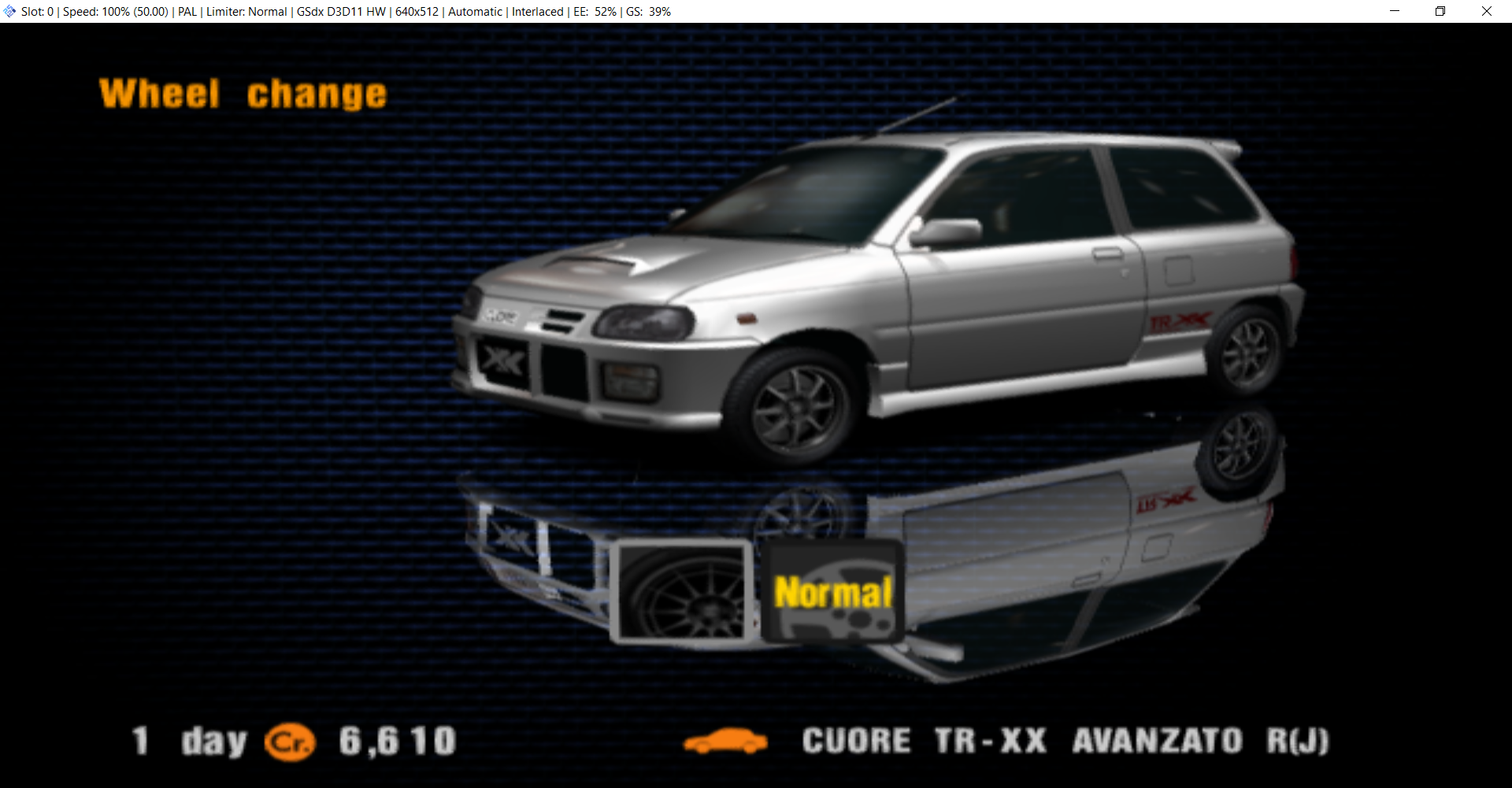The height and width of the screenshot is (788, 1512).
Task: Click the title bar emulator status text
Action: pyautogui.click(x=346, y=11)
